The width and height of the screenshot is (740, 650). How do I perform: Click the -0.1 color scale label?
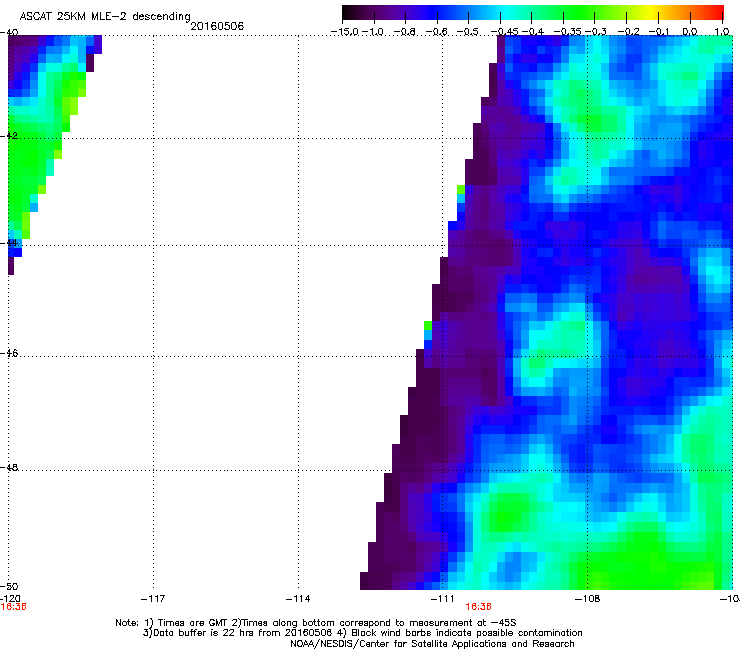(658, 32)
